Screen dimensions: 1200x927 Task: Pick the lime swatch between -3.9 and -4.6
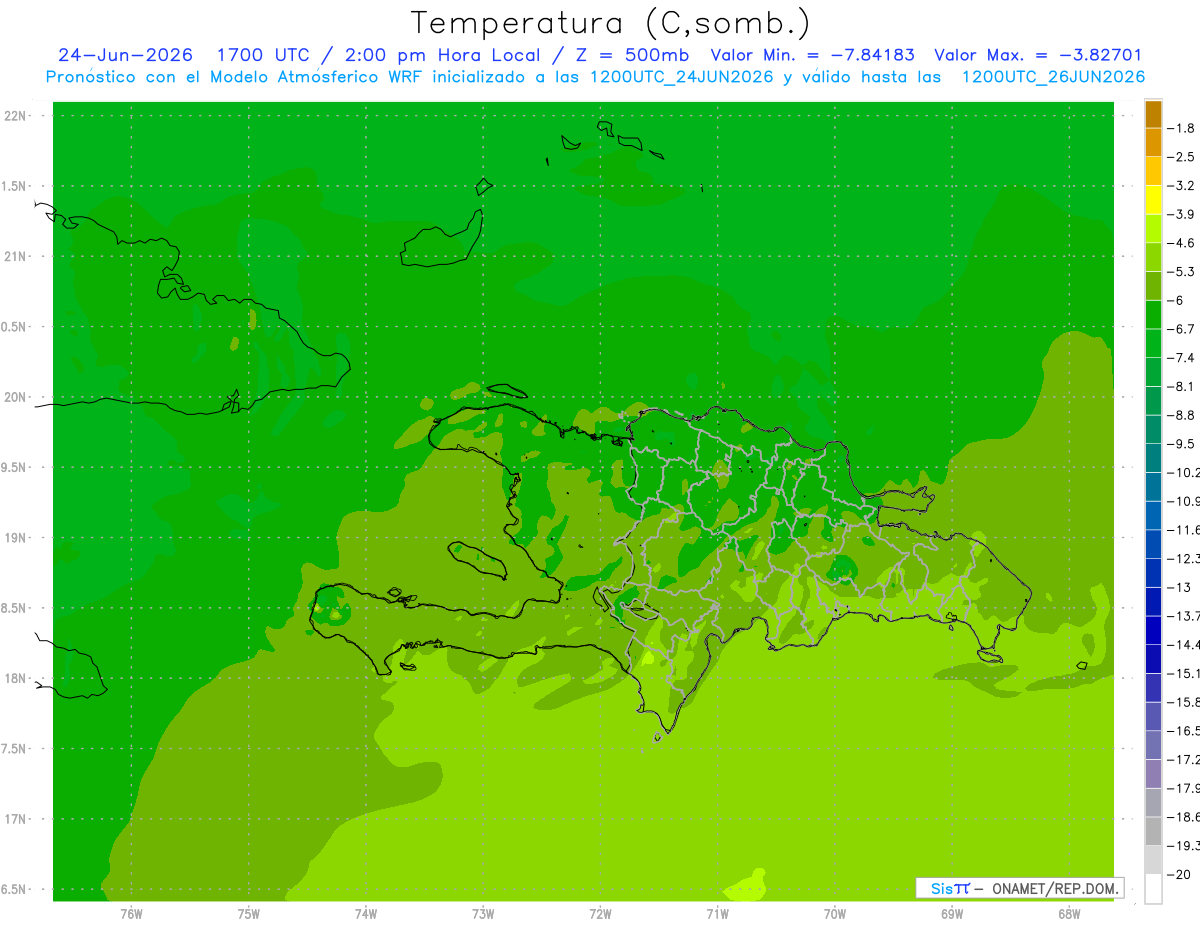[1153, 228]
